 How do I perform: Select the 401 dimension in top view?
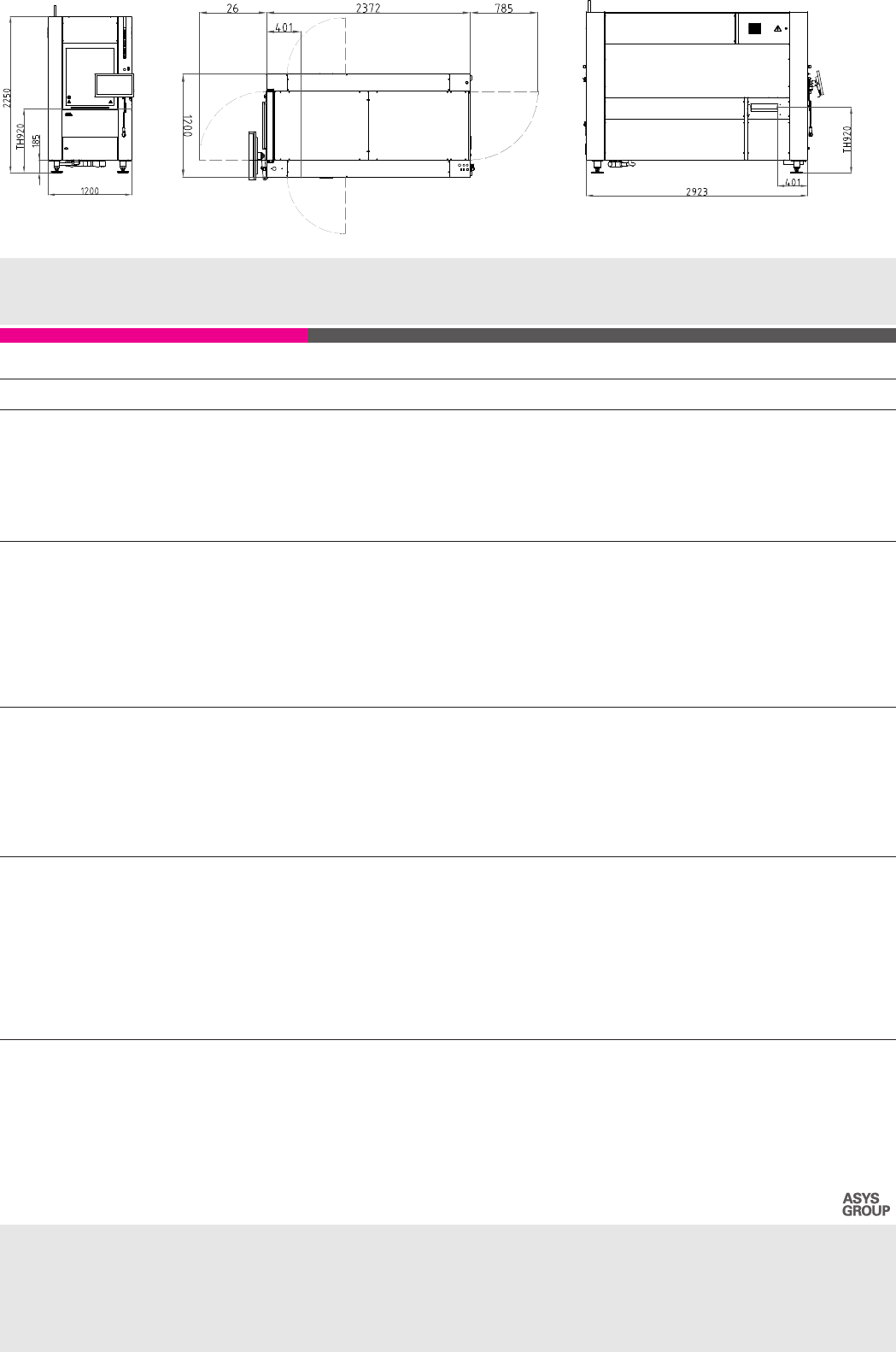(284, 27)
